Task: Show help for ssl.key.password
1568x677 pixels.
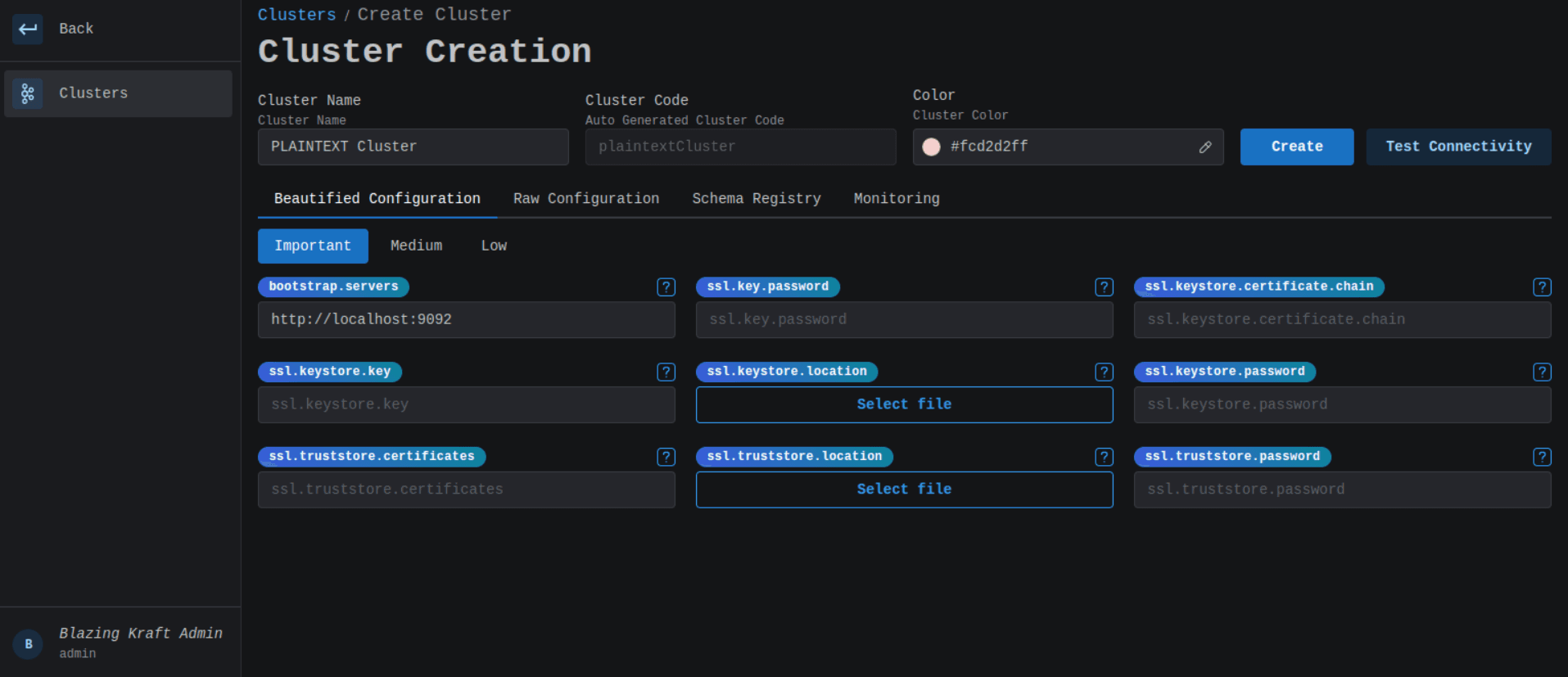Action: tap(1105, 287)
